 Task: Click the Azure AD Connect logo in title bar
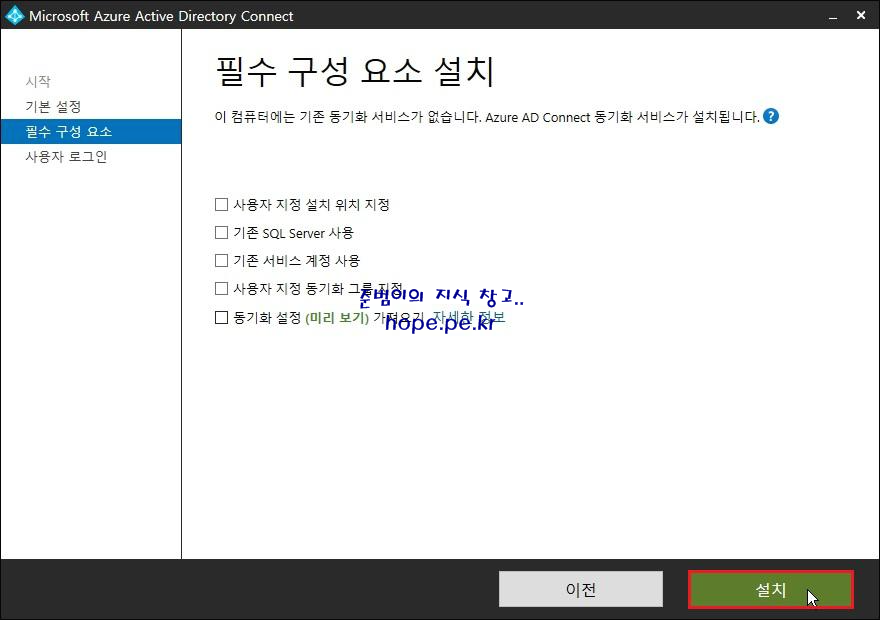(x=14, y=15)
